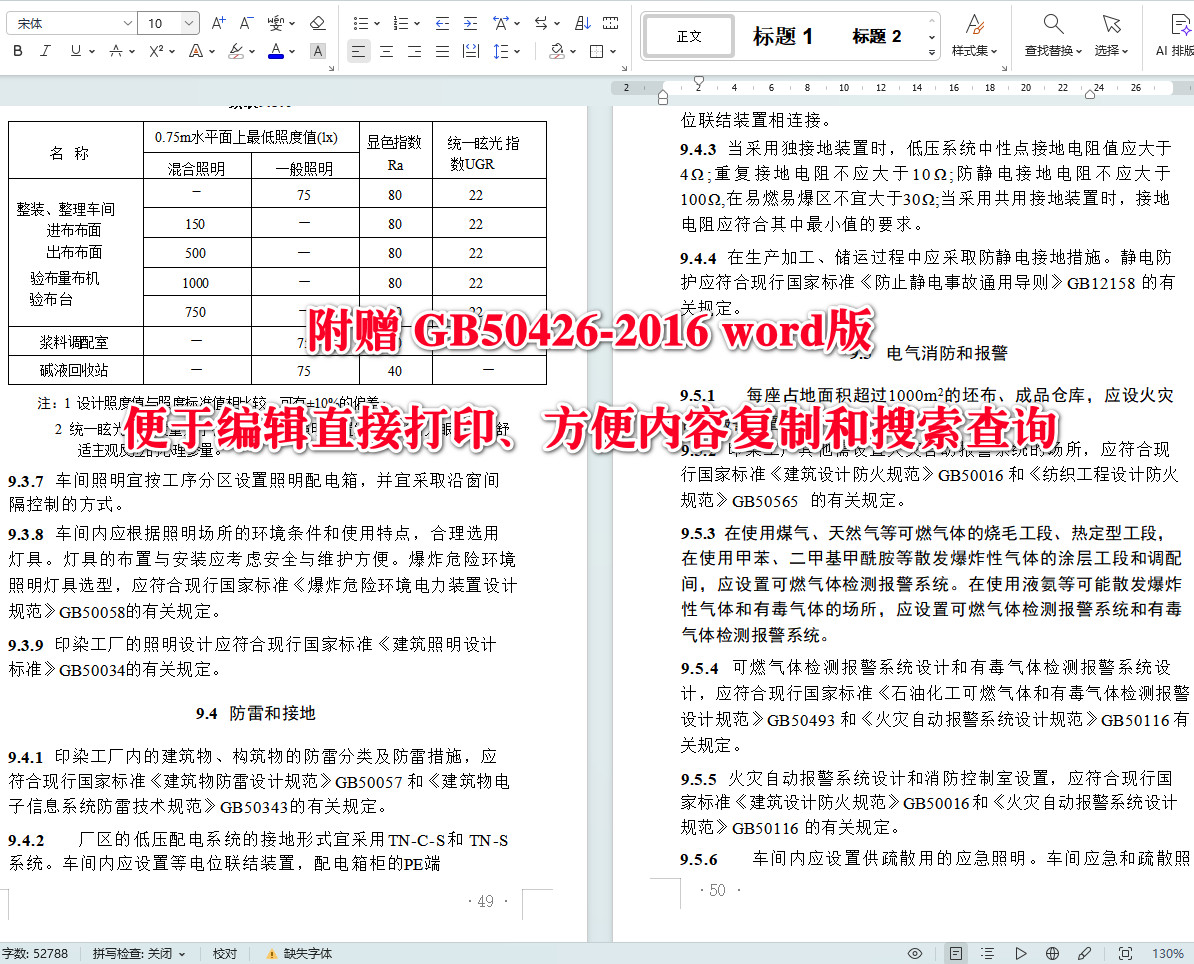Open 查找替换 find and replace
The width and height of the screenshot is (1194, 964).
coord(1053,35)
